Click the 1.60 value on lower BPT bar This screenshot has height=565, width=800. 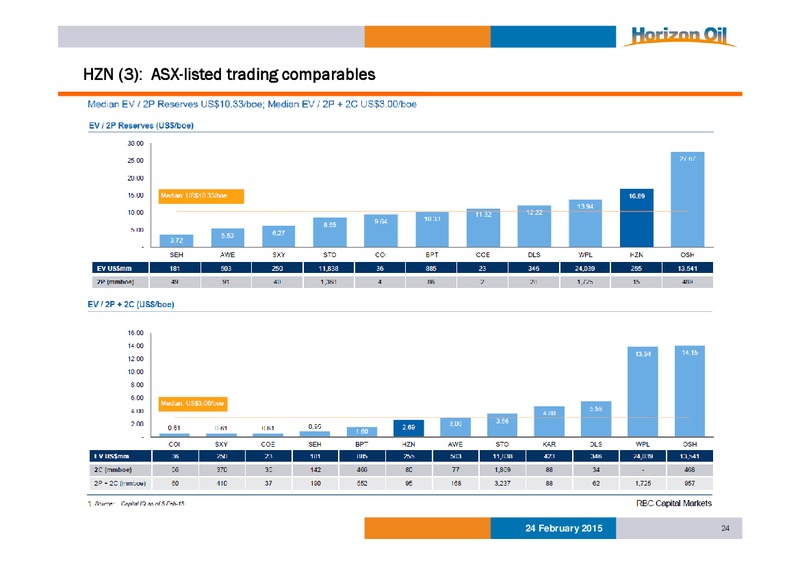point(362,431)
